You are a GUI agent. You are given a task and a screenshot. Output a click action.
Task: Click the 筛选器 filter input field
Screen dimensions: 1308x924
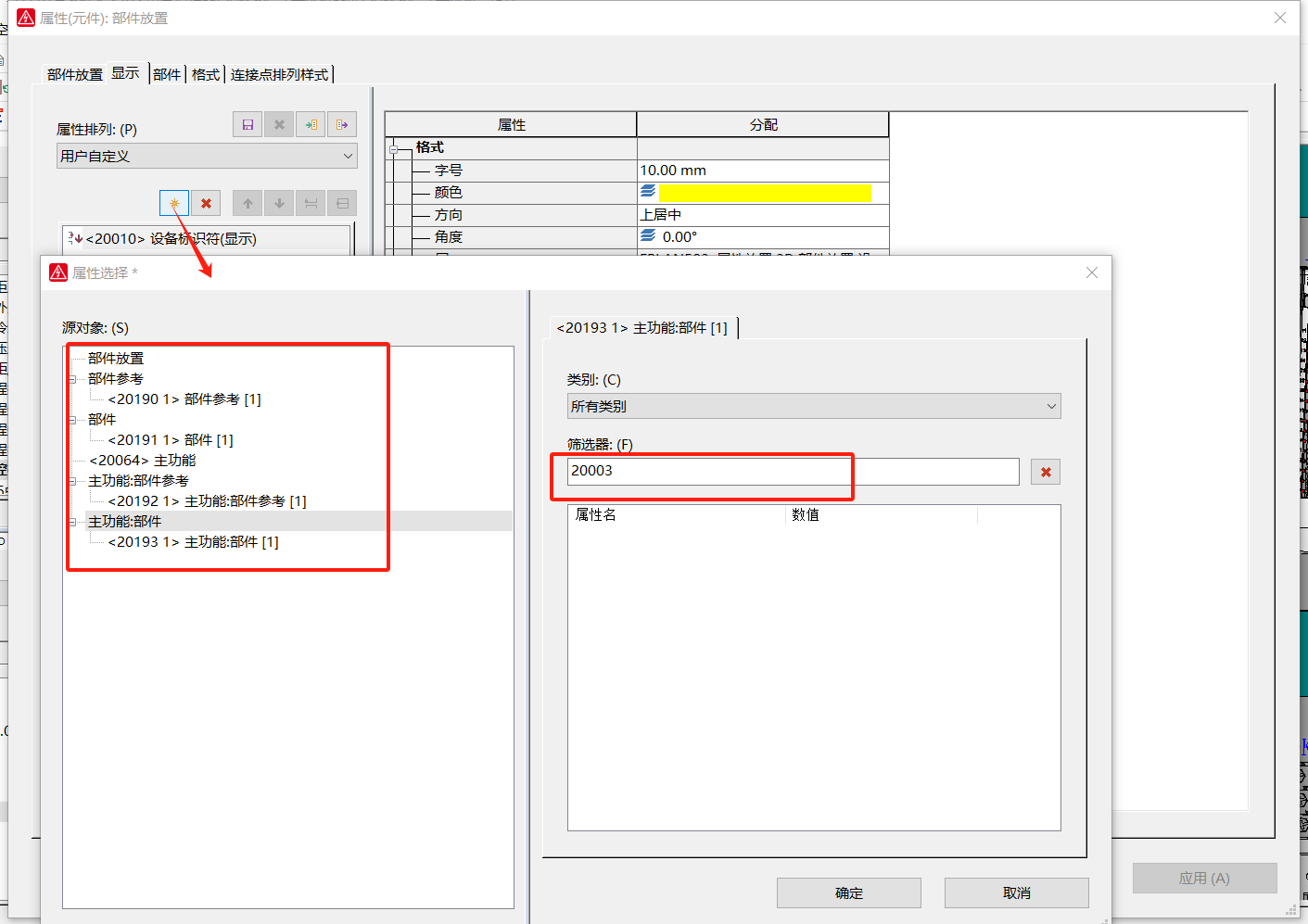coord(793,471)
